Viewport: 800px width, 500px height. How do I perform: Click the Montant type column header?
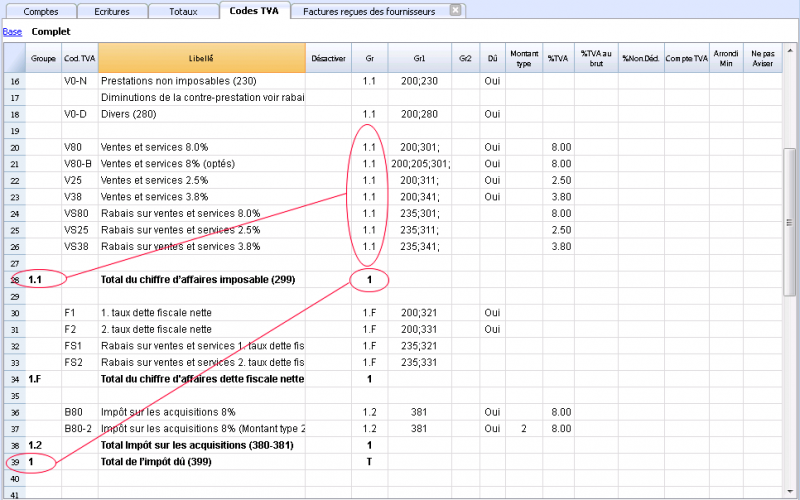pyautogui.click(x=524, y=58)
